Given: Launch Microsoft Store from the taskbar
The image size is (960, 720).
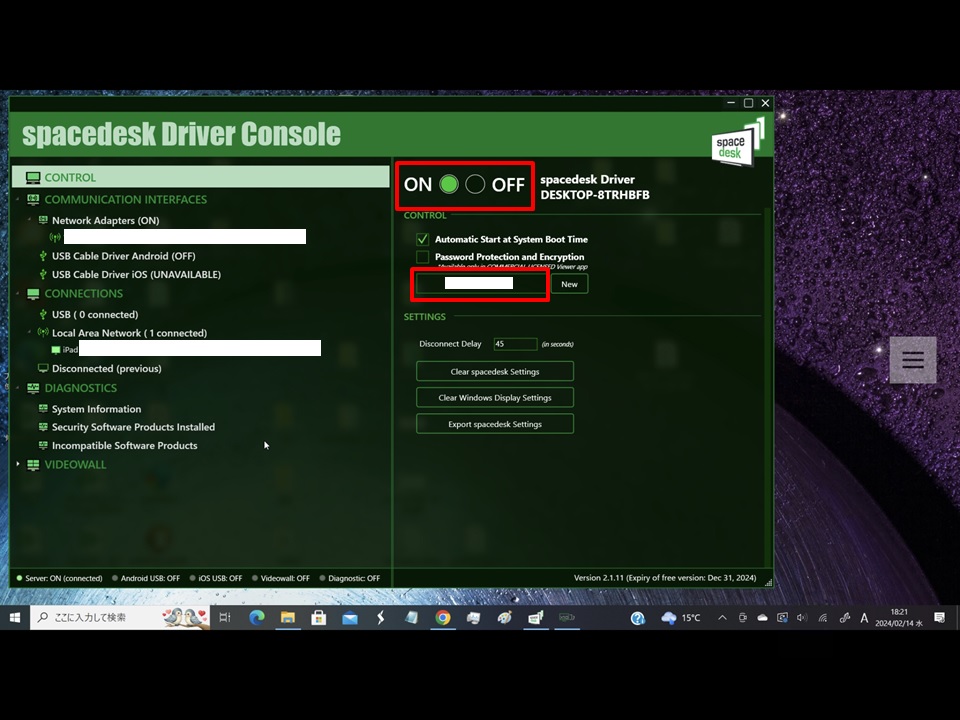Looking at the screenshot, I should [318, 618].
